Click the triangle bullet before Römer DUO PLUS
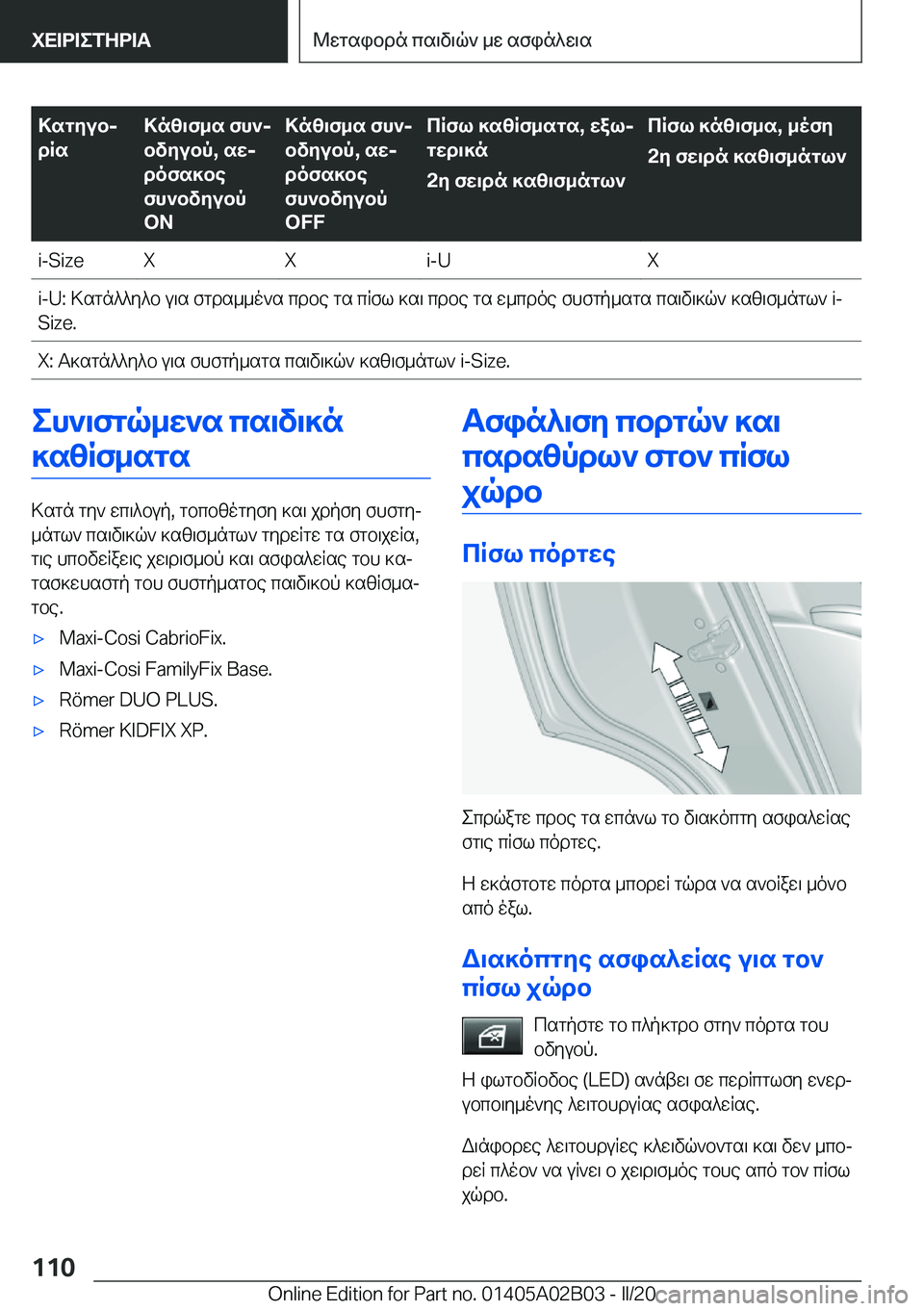The width and height of the screenshot is (924, 1311). click(38, 701)
